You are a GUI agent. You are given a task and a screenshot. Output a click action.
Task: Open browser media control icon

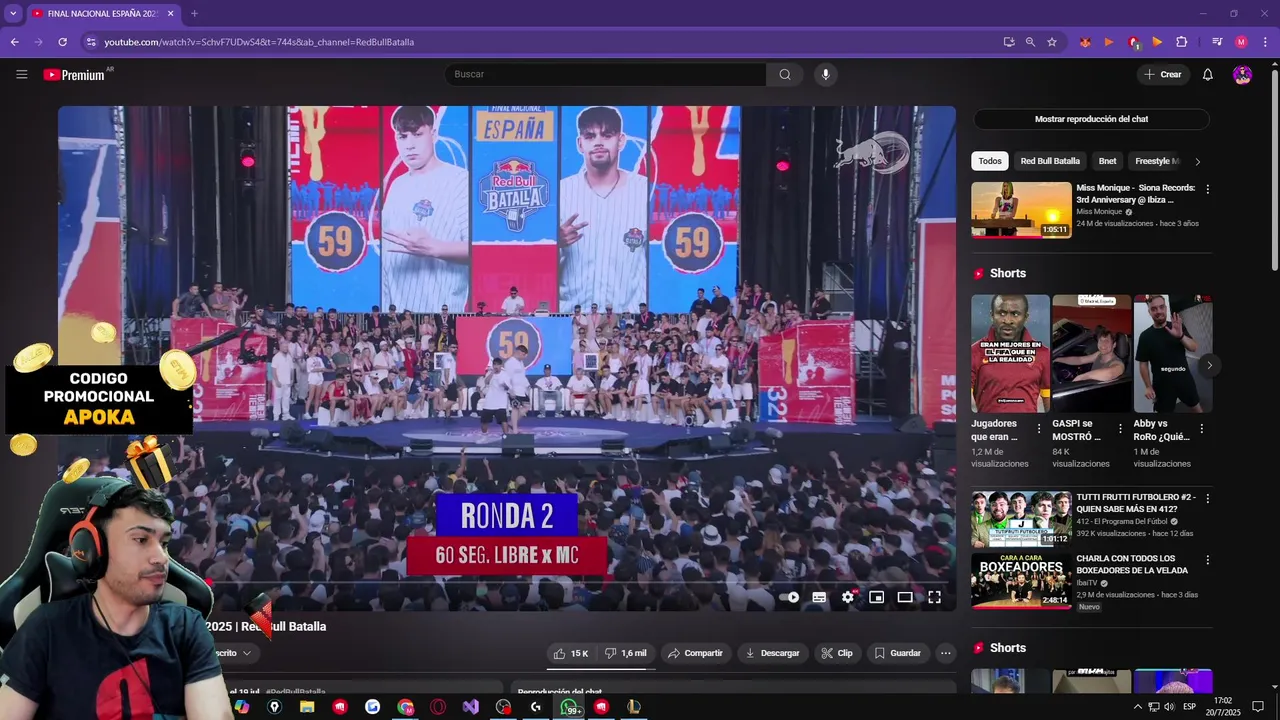click(x=1217, y=42)
